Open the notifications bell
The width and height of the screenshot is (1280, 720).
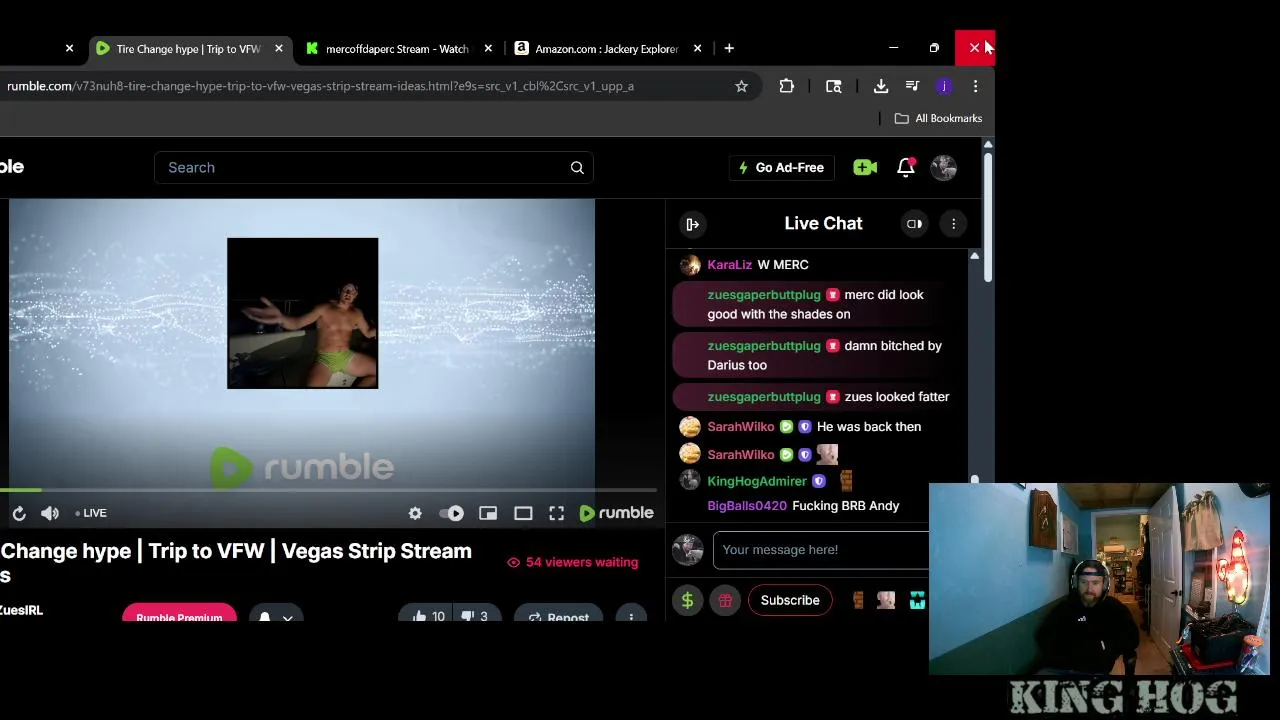click(x=906, y=168)
